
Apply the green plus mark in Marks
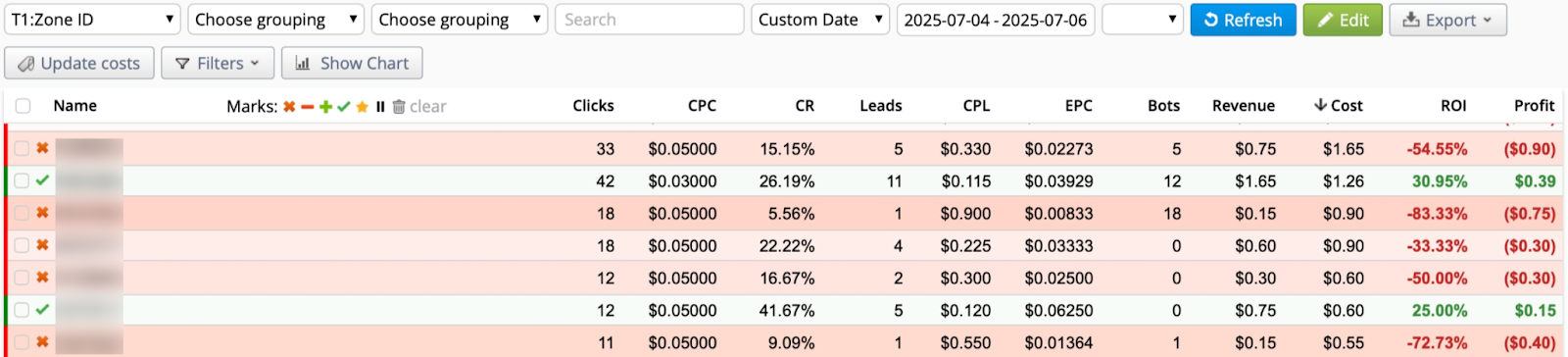(x=325, y=107)
